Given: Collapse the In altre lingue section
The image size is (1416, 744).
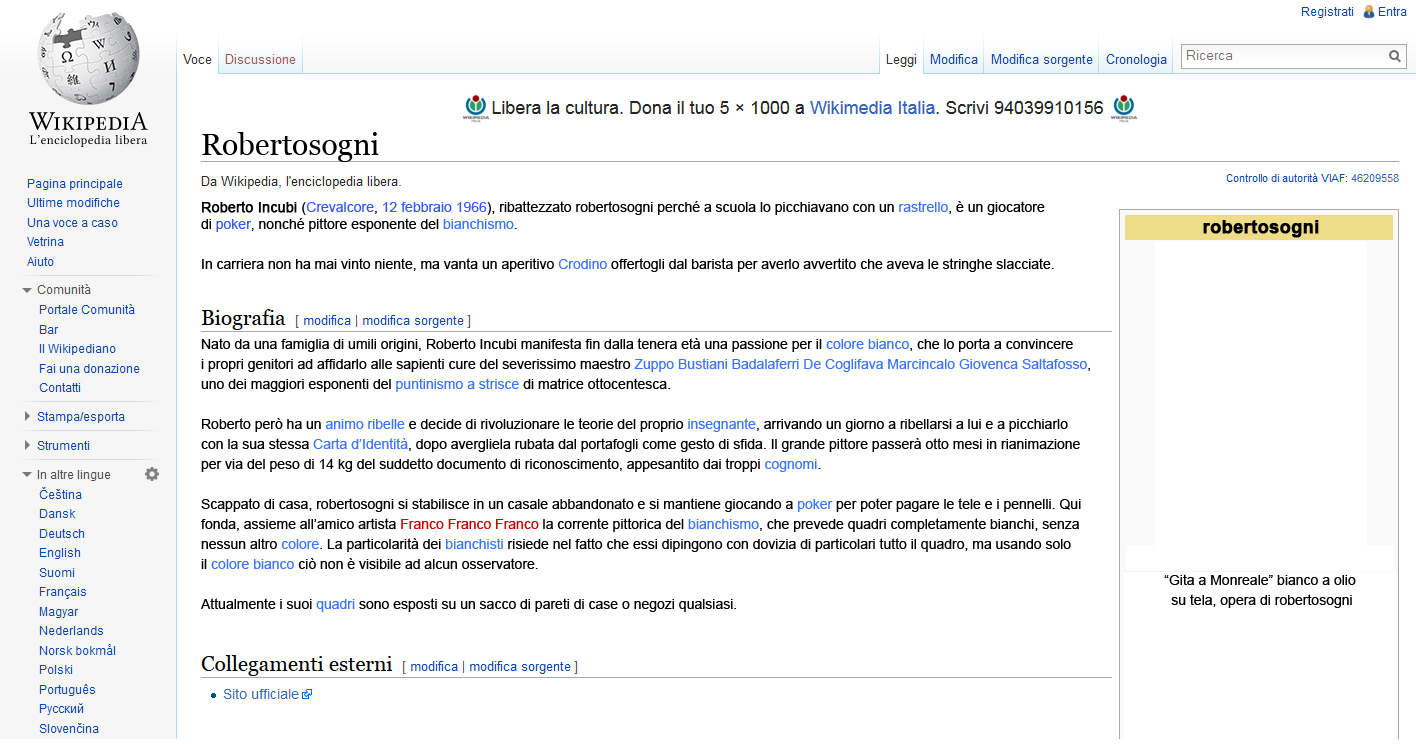Looking at the screenshot, I should click(x=27, y=475).
